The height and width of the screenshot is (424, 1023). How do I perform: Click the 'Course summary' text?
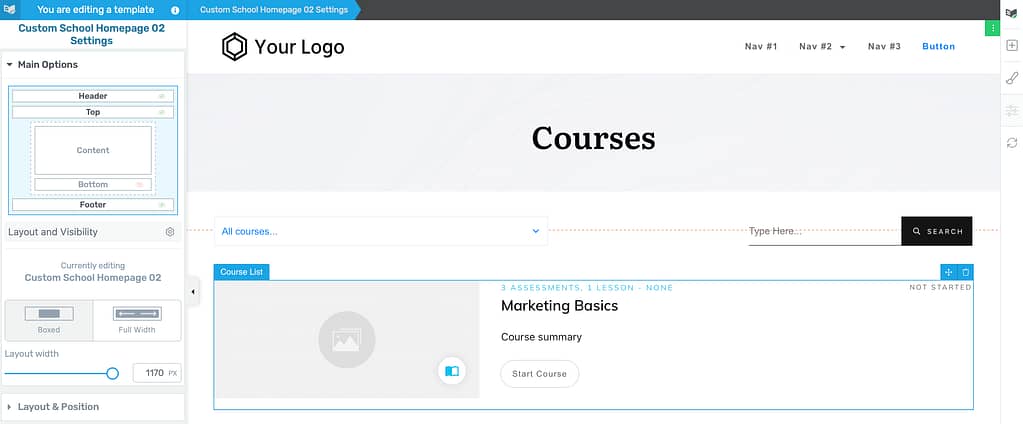point(541,337)
